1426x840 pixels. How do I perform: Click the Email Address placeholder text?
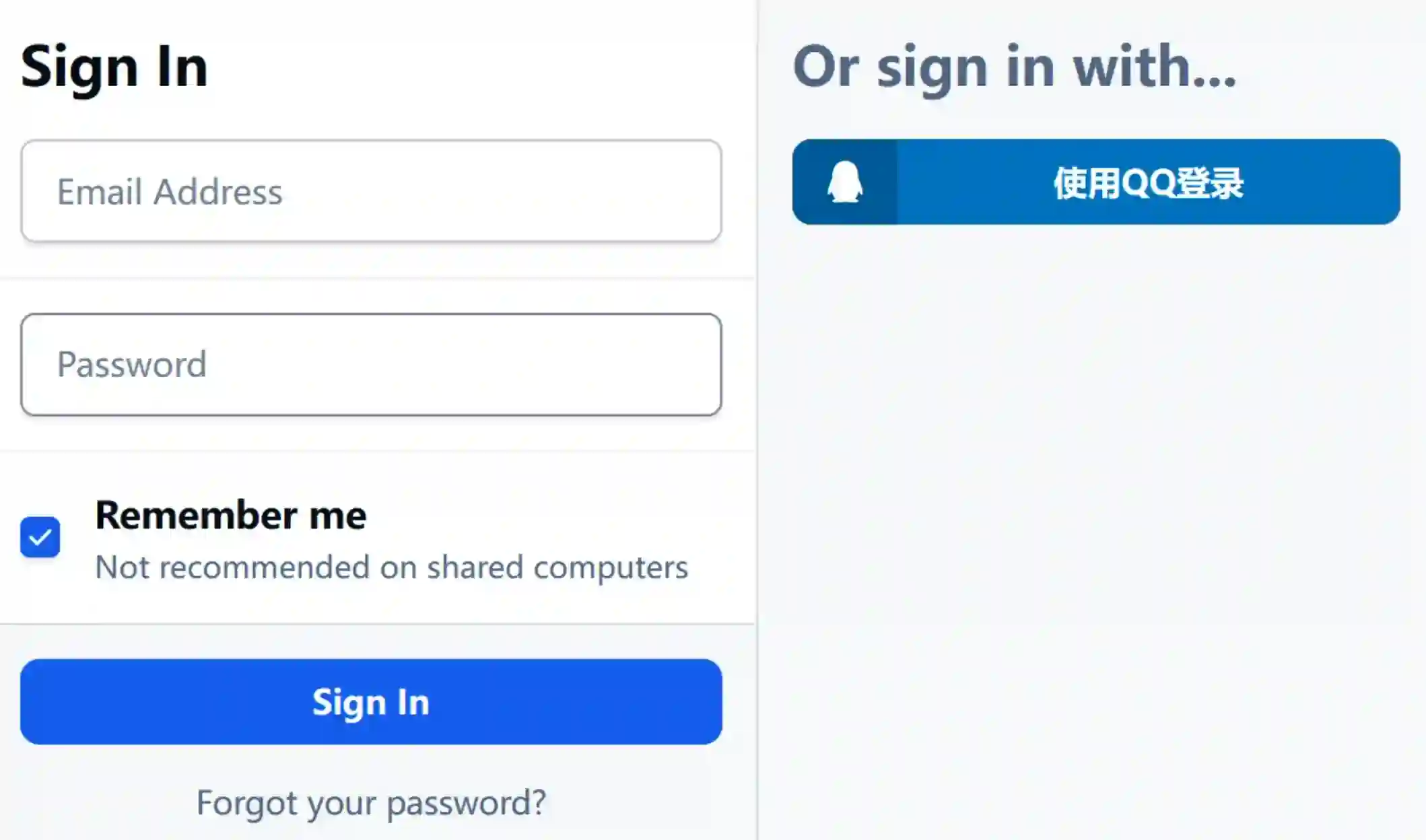(170, 192)
